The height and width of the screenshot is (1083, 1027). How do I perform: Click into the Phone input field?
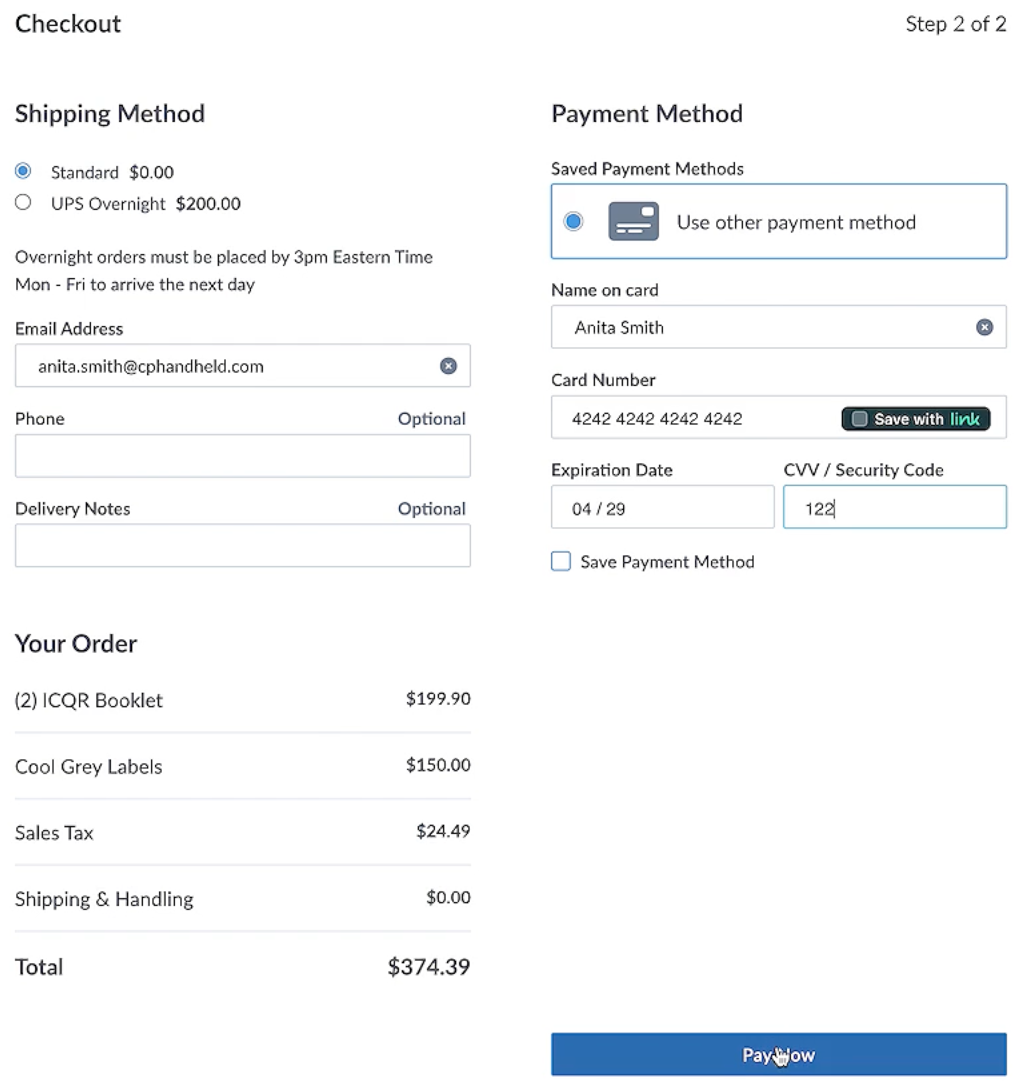pos(242,456)
